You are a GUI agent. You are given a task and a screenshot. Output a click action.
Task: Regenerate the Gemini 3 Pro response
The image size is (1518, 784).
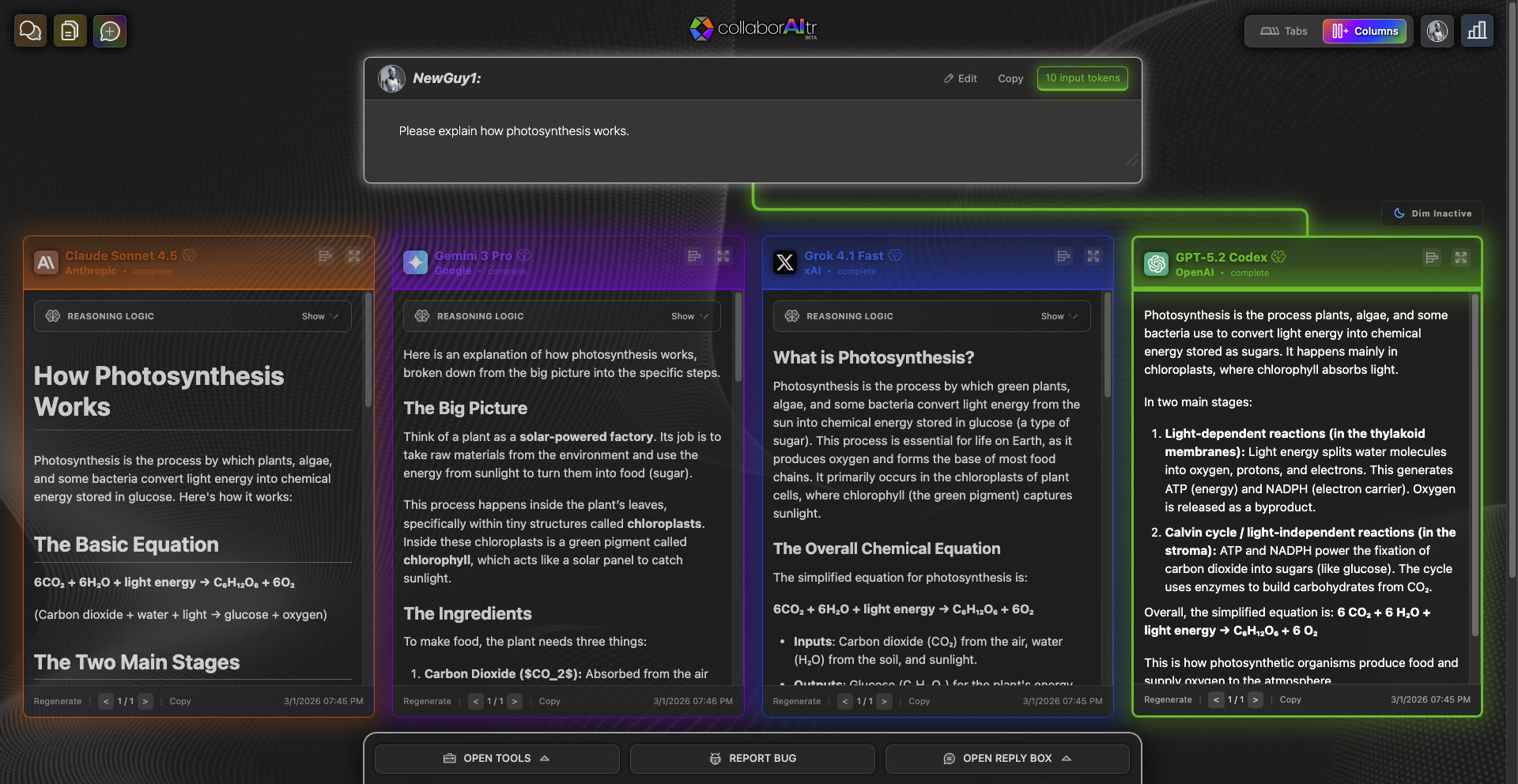coord(427,701)
